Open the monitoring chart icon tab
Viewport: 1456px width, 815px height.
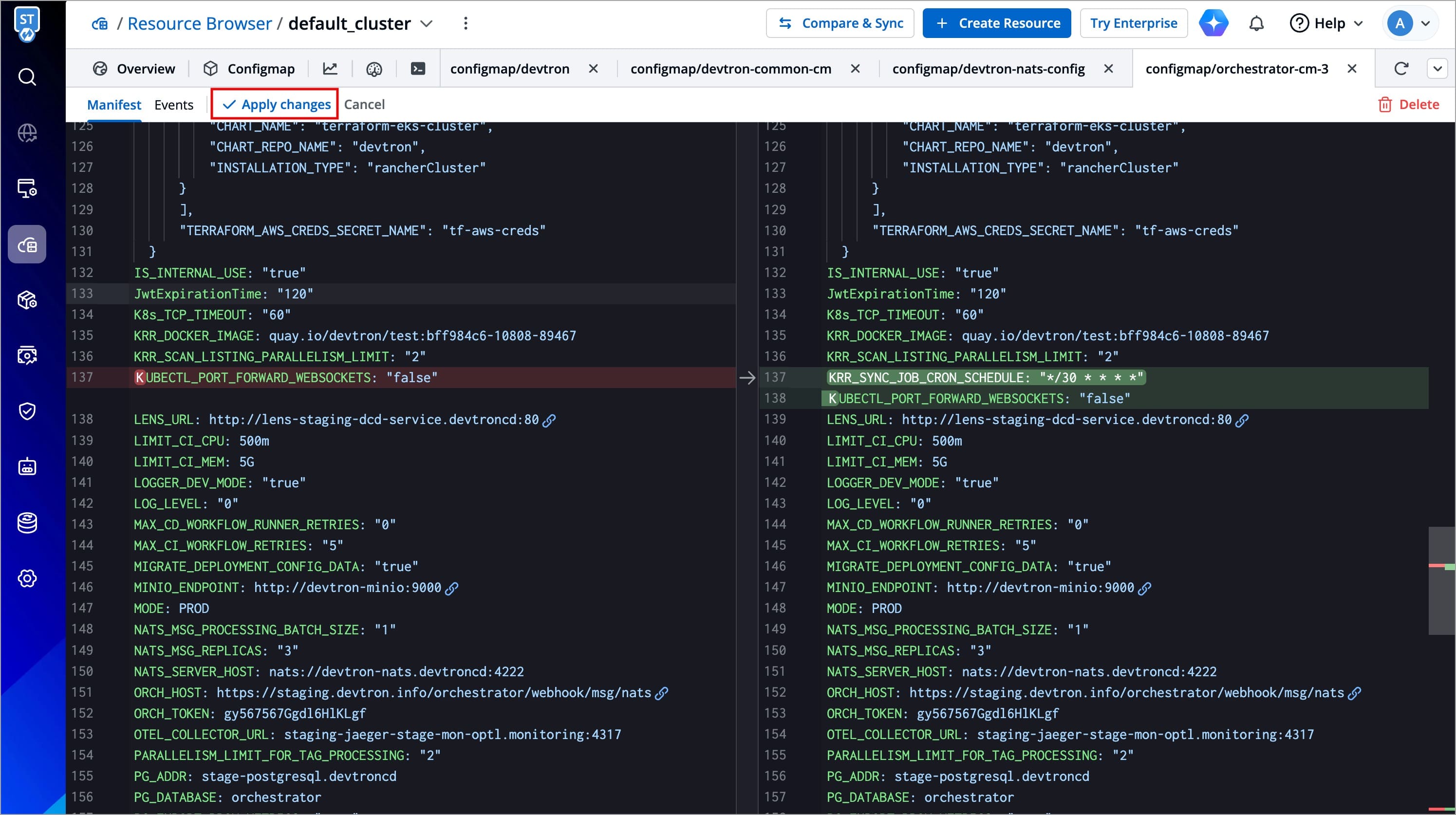(x=330, y=69)
